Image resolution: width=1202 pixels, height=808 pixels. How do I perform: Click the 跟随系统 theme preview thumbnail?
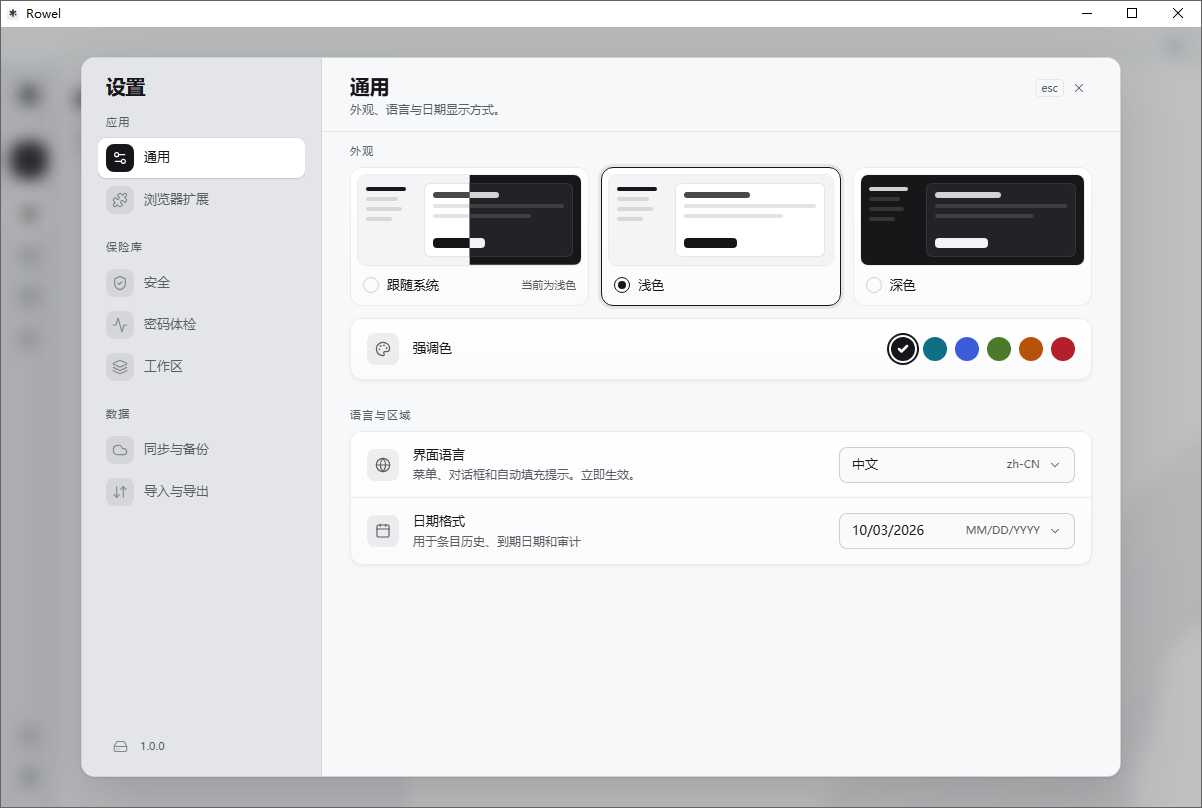[x=469, y=220]
